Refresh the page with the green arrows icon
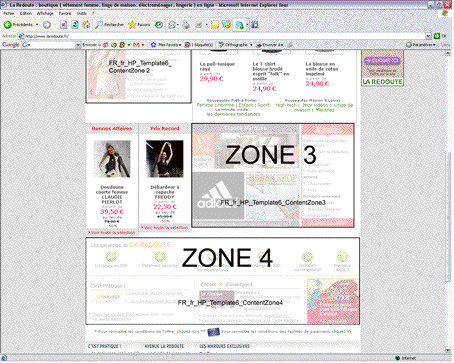 pyautogui.click(x=75, y=25)
